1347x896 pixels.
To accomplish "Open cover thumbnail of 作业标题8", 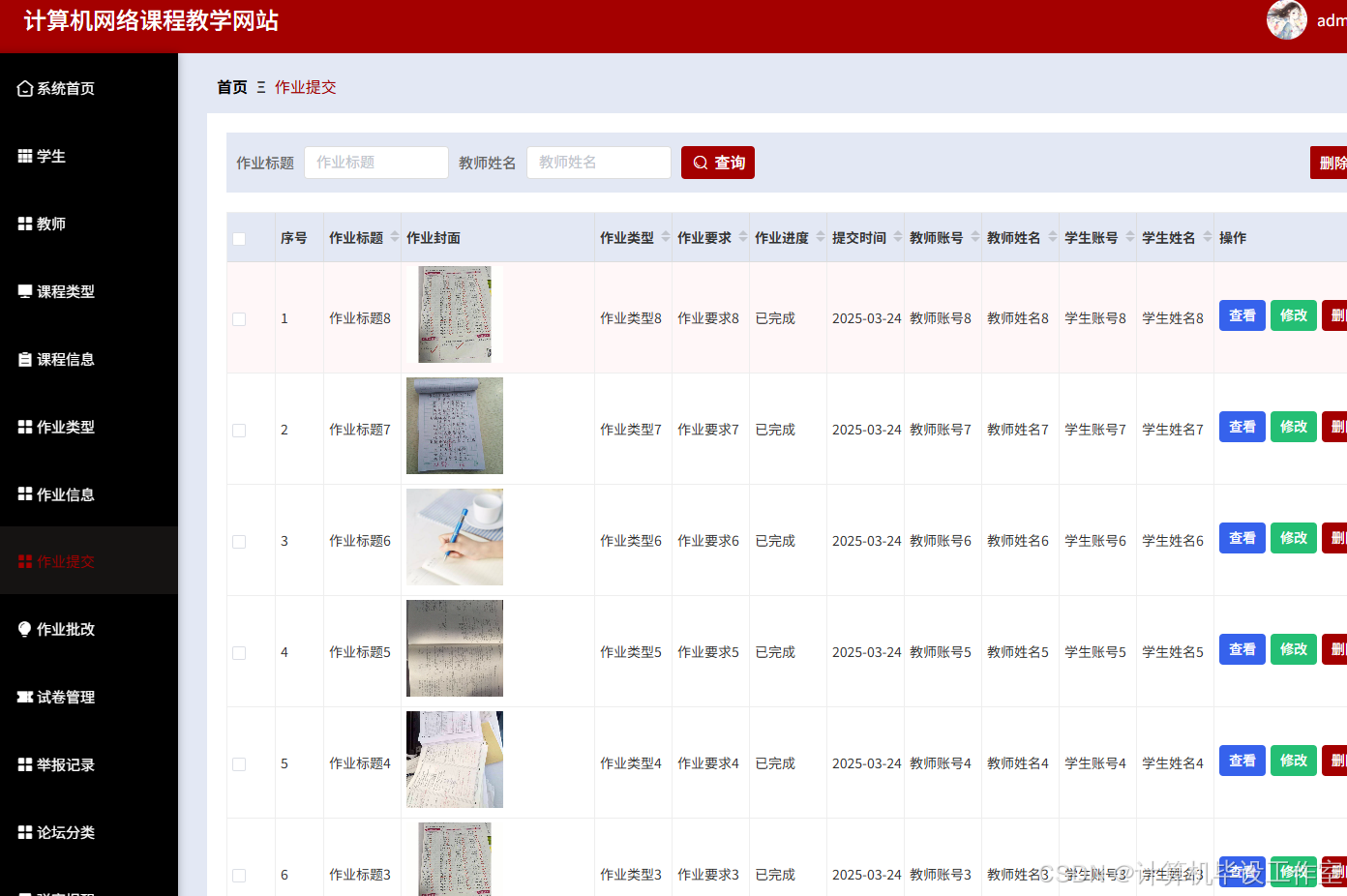I will [x=455, y=314].
